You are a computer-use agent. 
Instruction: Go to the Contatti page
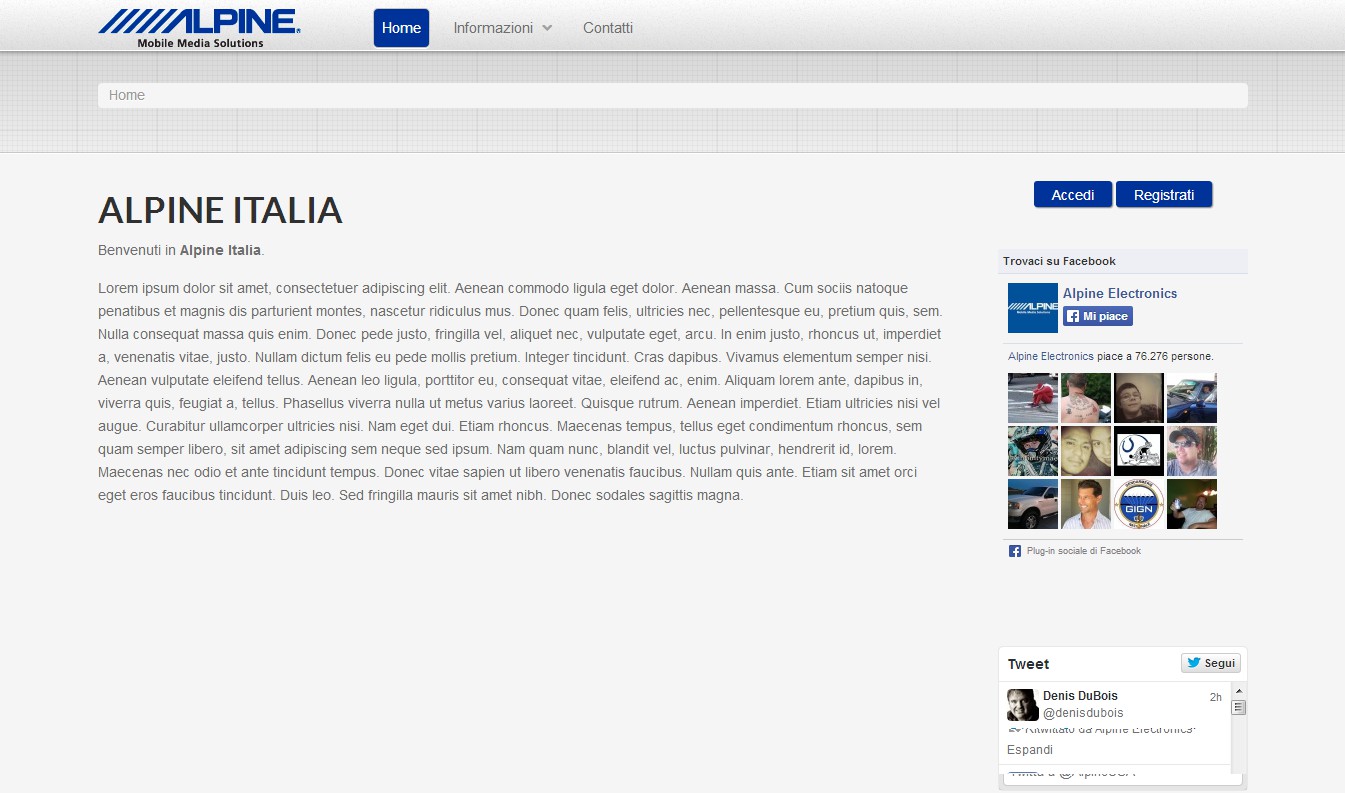point(608,28)
